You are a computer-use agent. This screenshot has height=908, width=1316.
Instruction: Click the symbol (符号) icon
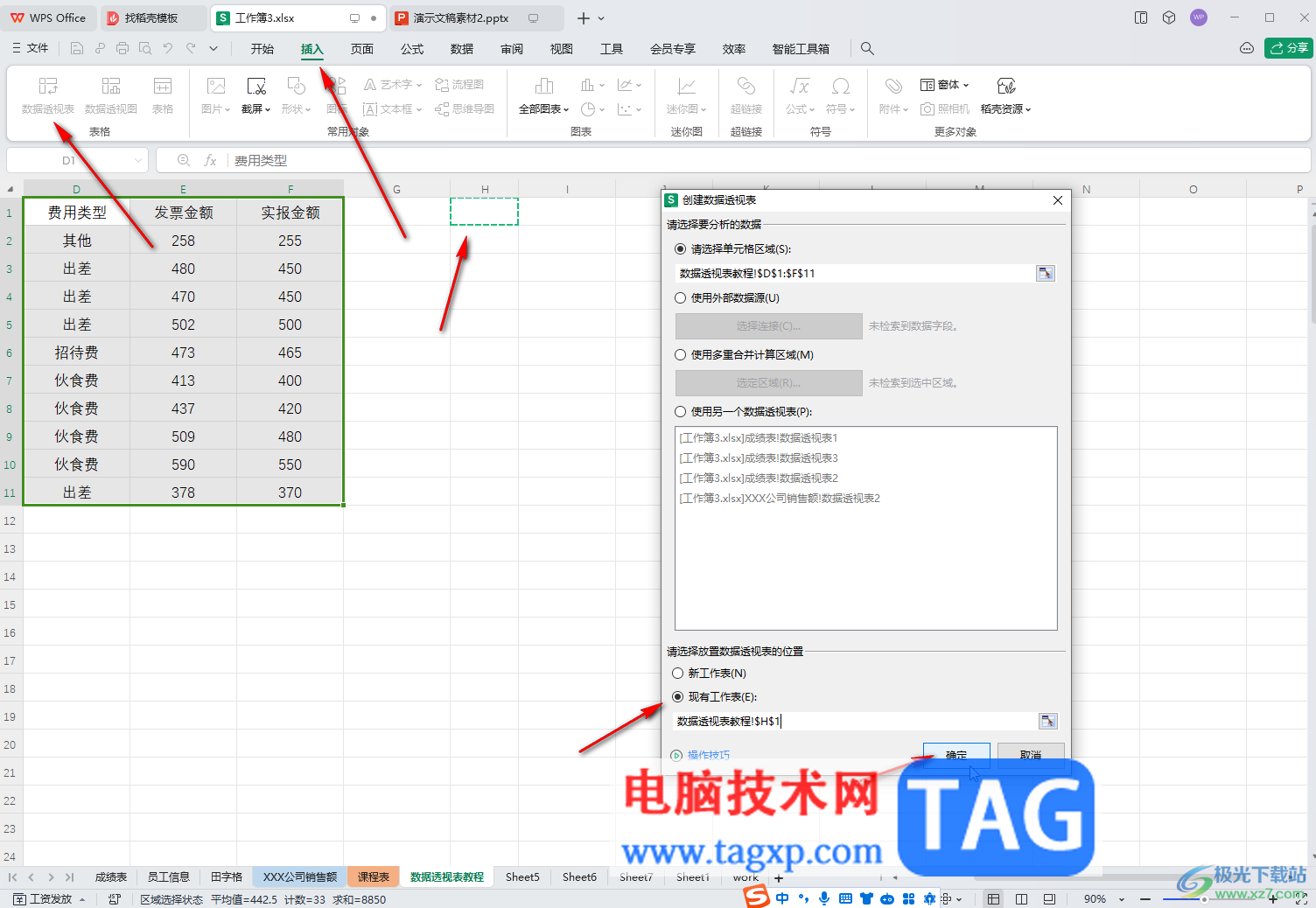coord(840,94)
